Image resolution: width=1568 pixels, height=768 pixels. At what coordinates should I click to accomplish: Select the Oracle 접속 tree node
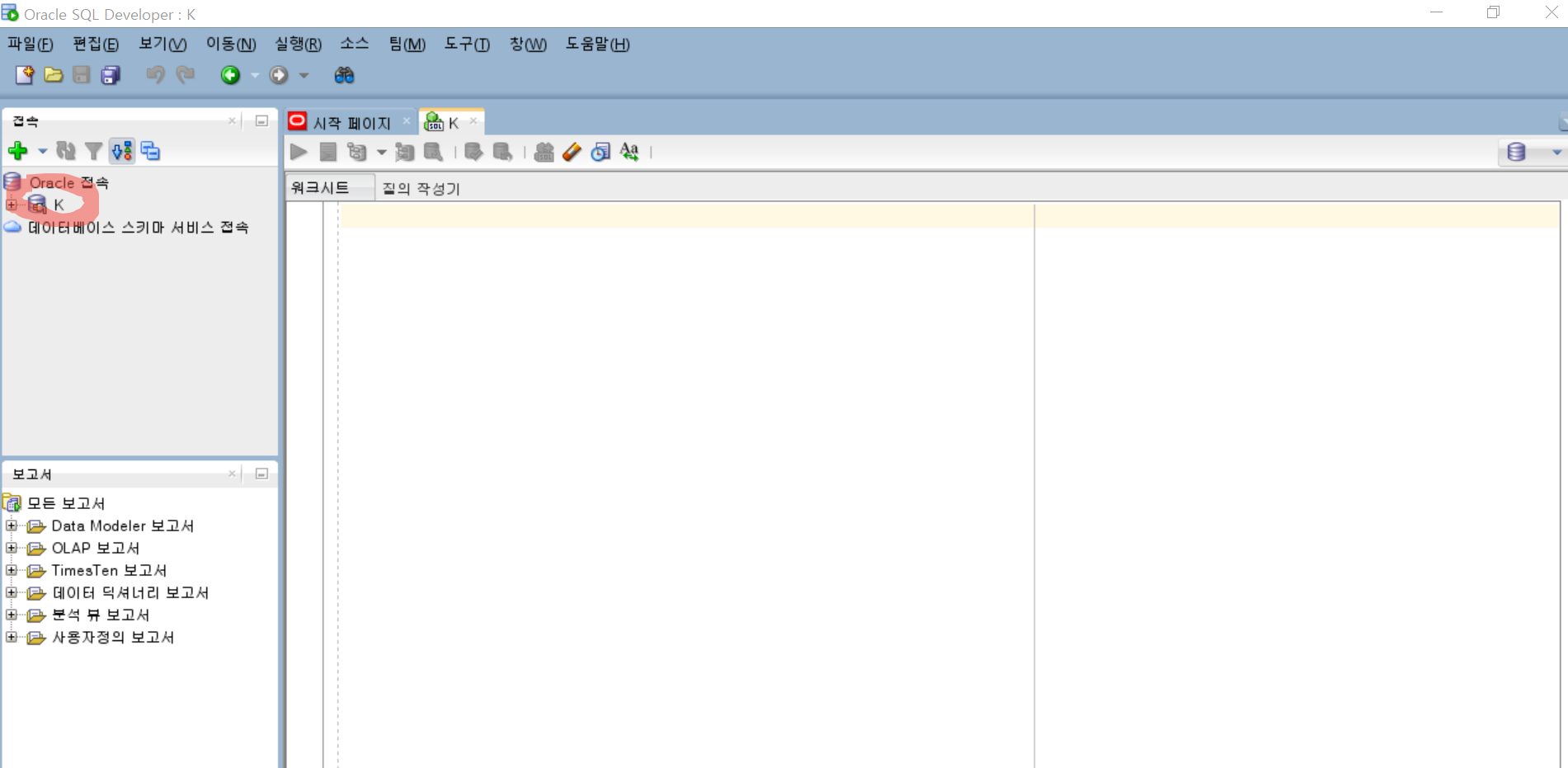(x=69, y=182)
